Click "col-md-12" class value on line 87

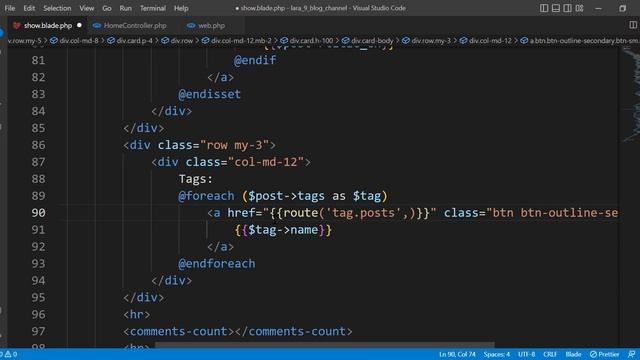point(266,162)
